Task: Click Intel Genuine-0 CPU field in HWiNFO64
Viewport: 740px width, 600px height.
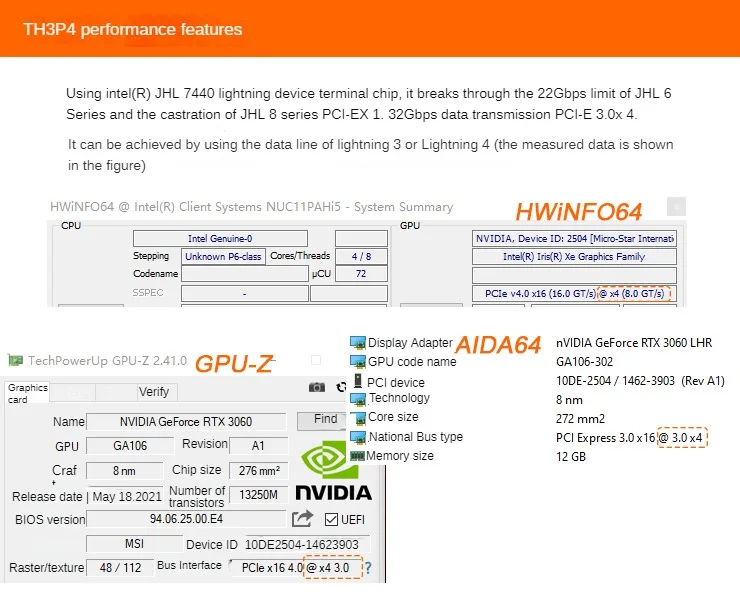Action: (x=220, y=238)
